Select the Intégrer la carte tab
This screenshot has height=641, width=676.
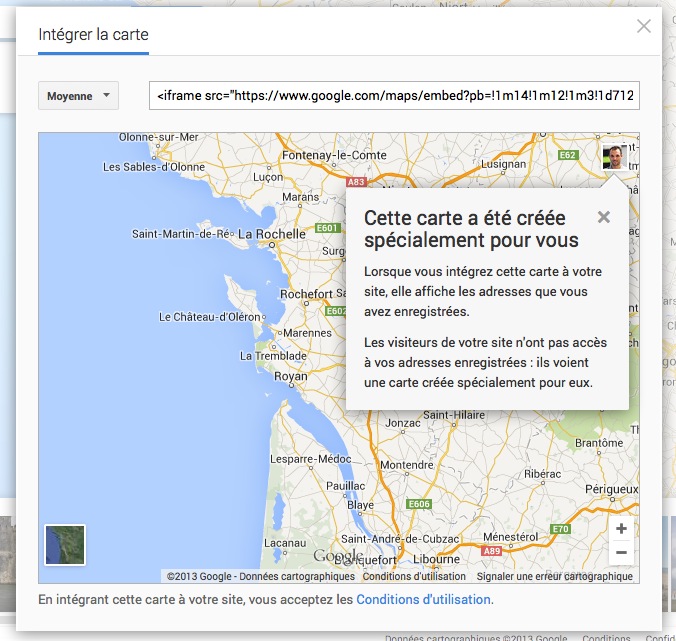93,35
